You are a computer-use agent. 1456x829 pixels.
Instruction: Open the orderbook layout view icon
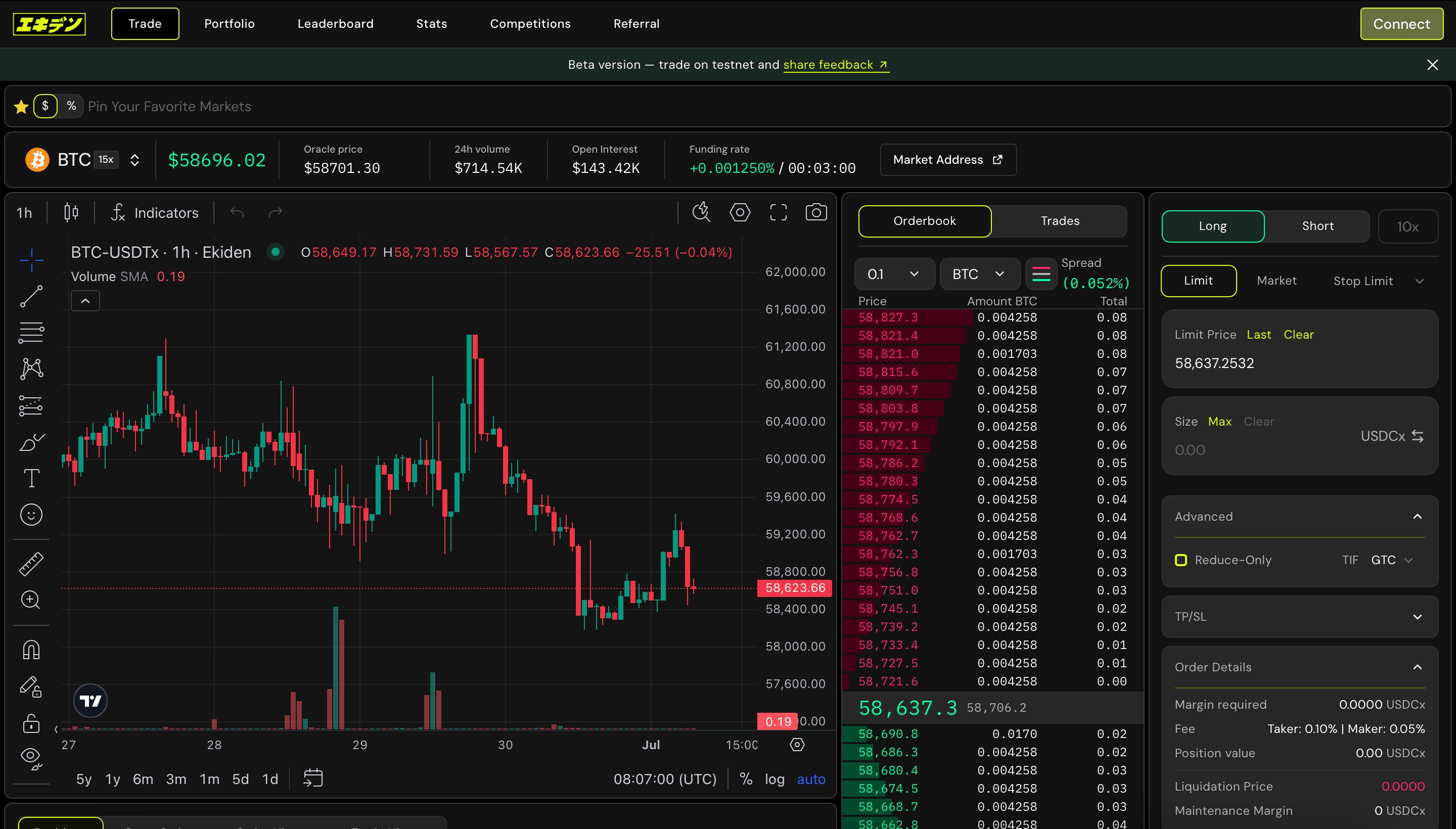point(1041,274)
